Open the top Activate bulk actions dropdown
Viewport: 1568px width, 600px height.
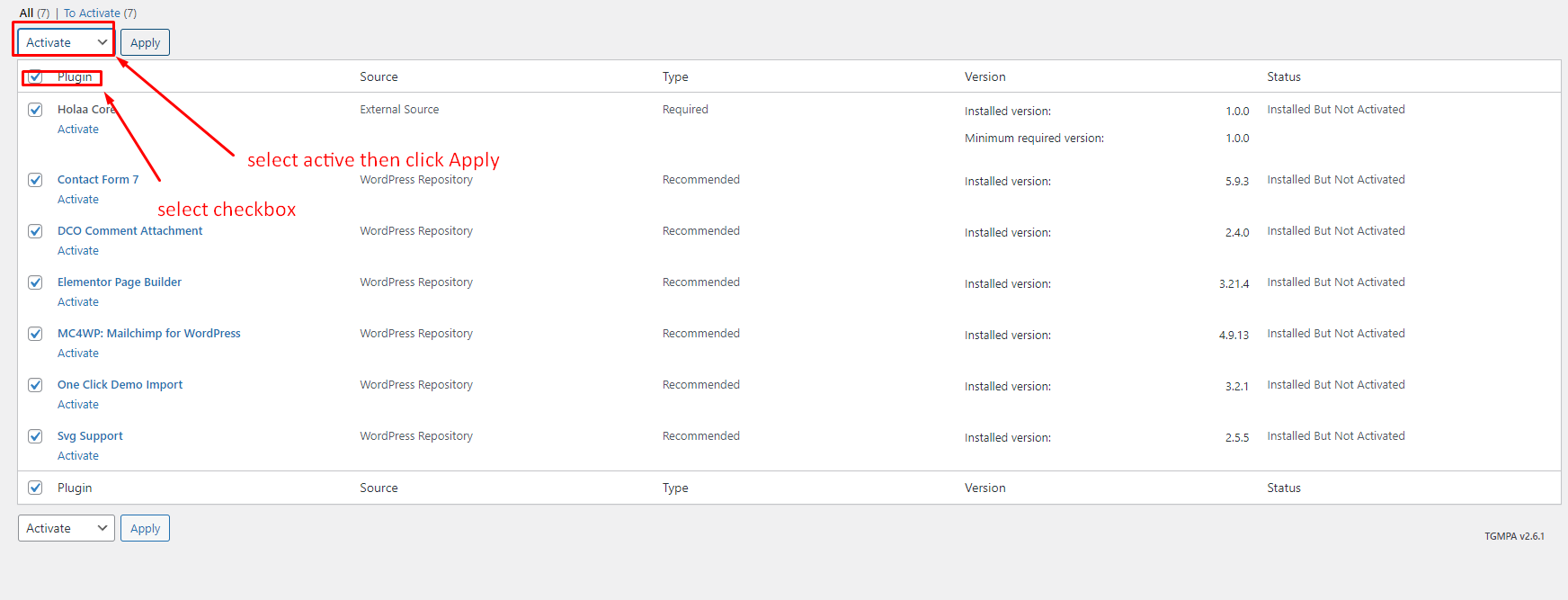click(x=66, y=42)
